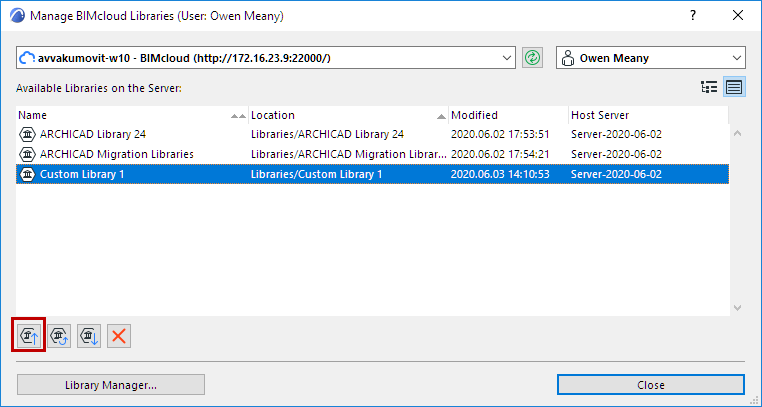
Task: Click the Upload library button
Action: [x=29, y=336]
